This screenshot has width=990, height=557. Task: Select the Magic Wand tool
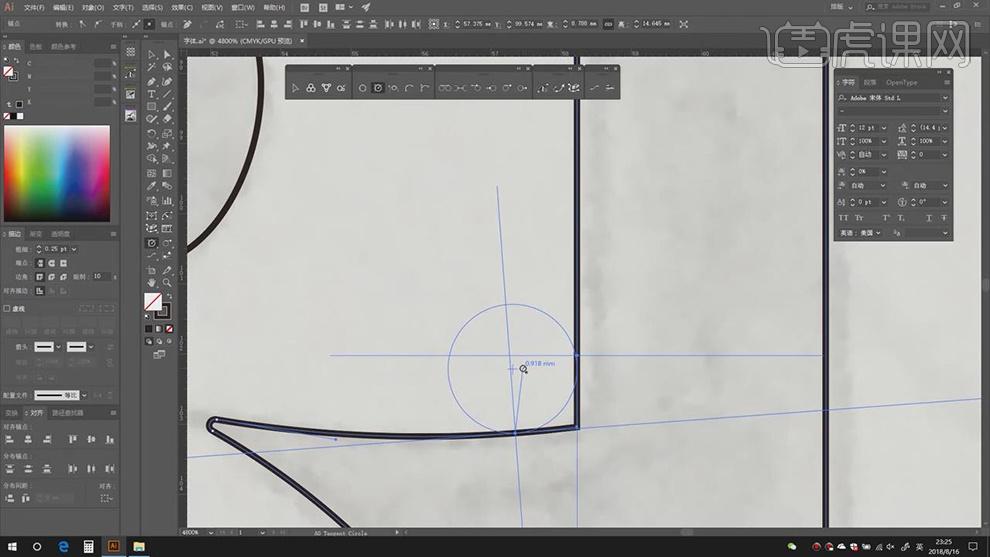[x=152, y=68]
